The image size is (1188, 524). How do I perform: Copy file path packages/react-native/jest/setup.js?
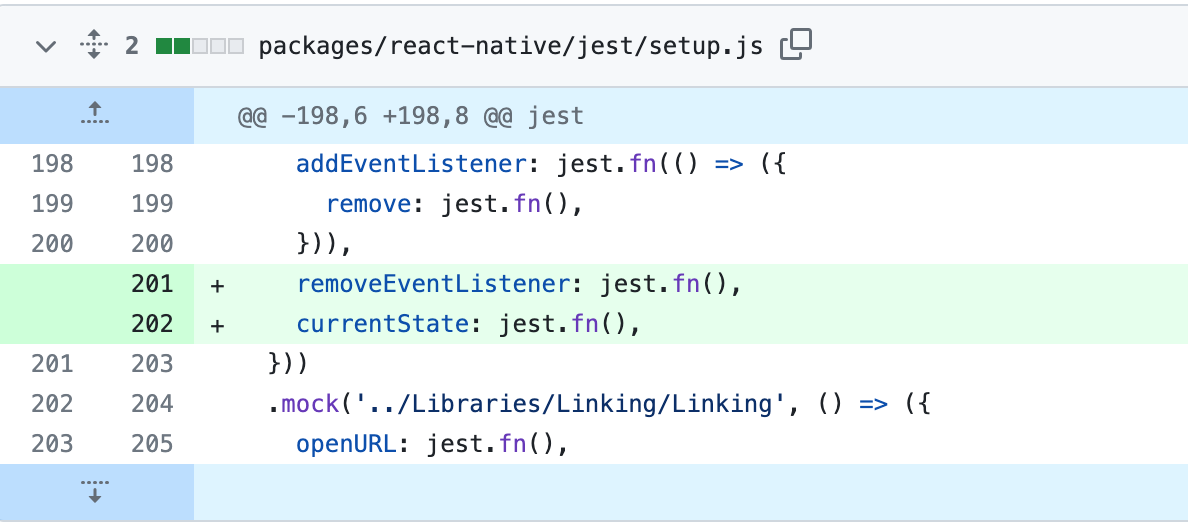[x=796, y=45]
